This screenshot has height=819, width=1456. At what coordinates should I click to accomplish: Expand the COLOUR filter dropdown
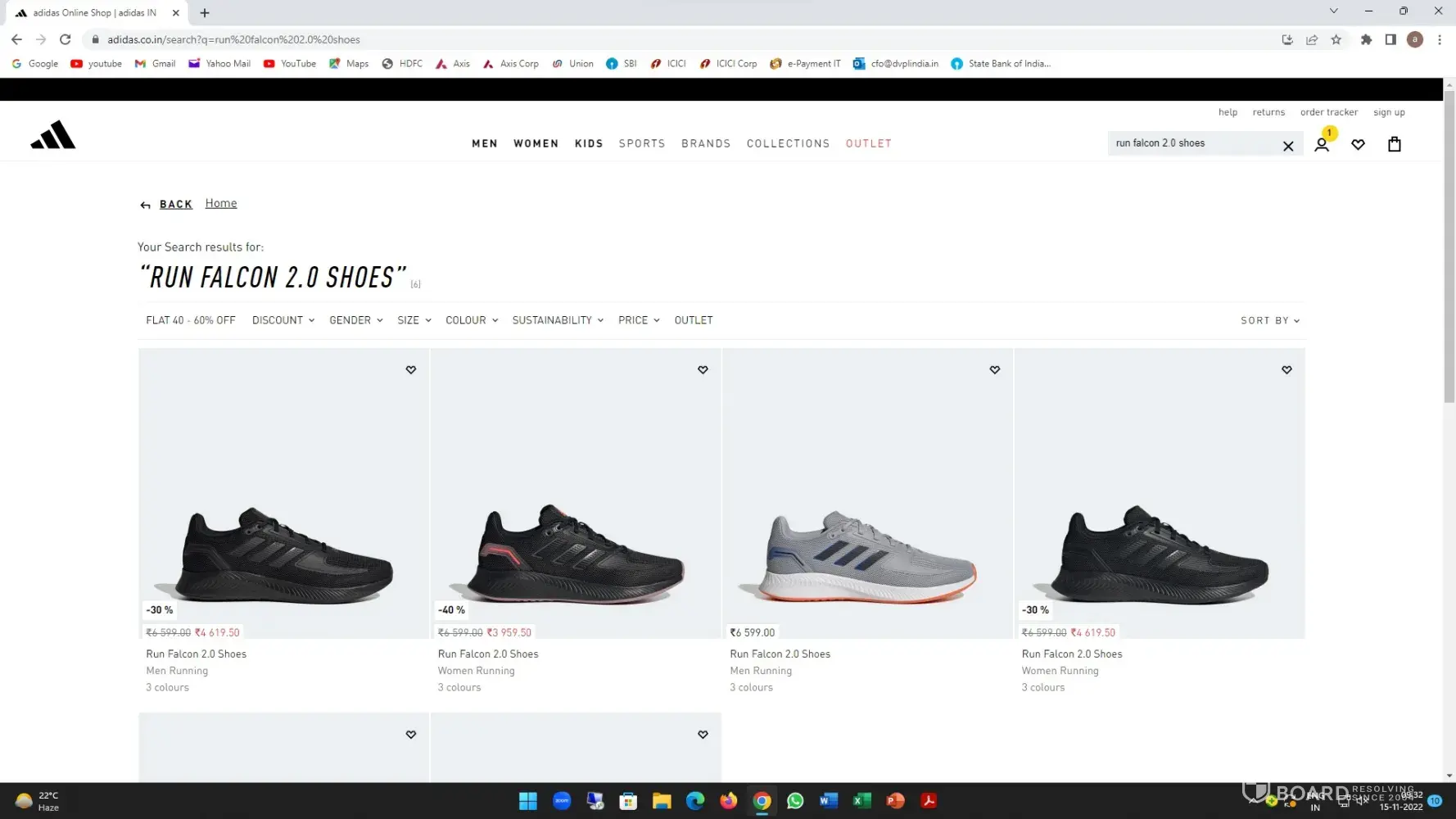pyautogui.click(x=472, y=320)
